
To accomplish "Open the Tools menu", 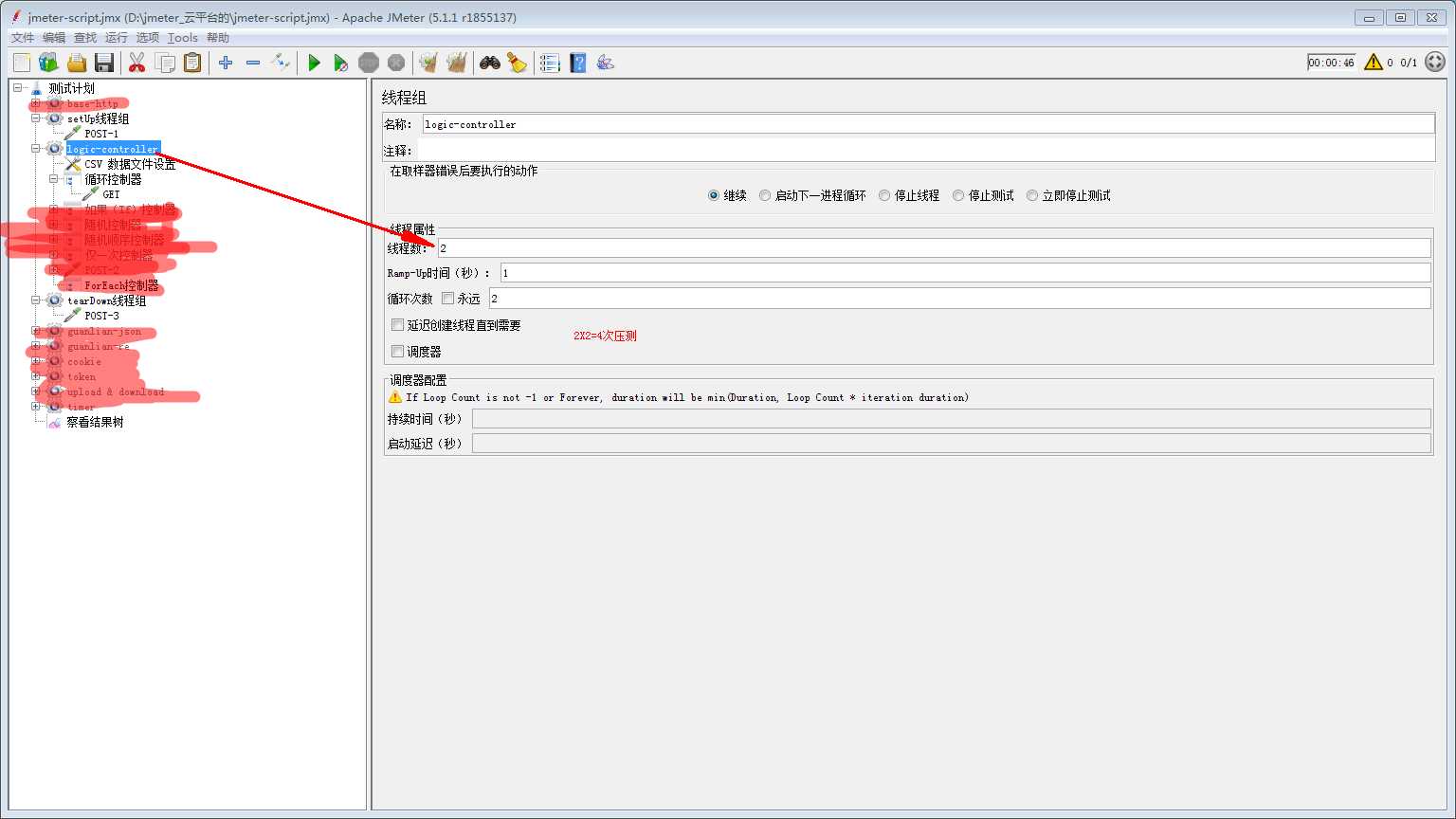I will pyautogui.click(x=183, y=38).
